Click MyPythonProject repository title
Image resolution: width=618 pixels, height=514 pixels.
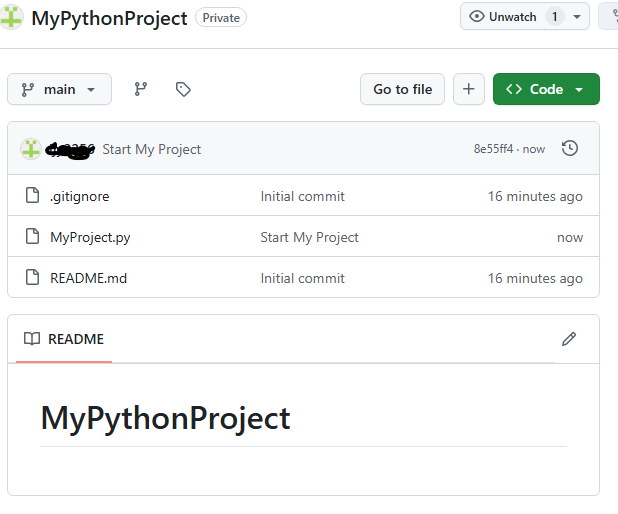pyautogui.click(x=109, y=18)
